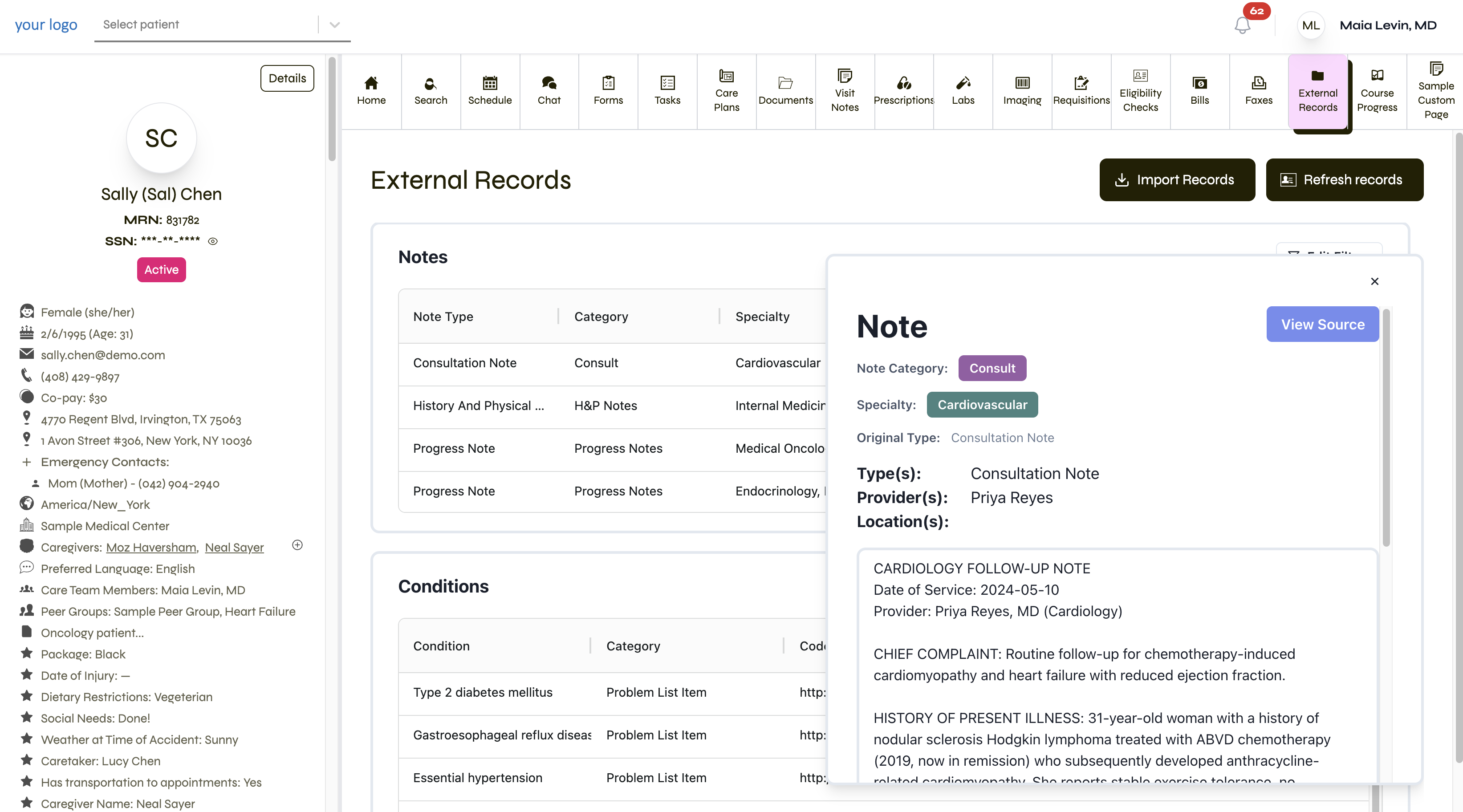Click the phone number (408) 429-9897
This screenshot has width=1463, height=812.
80,377
